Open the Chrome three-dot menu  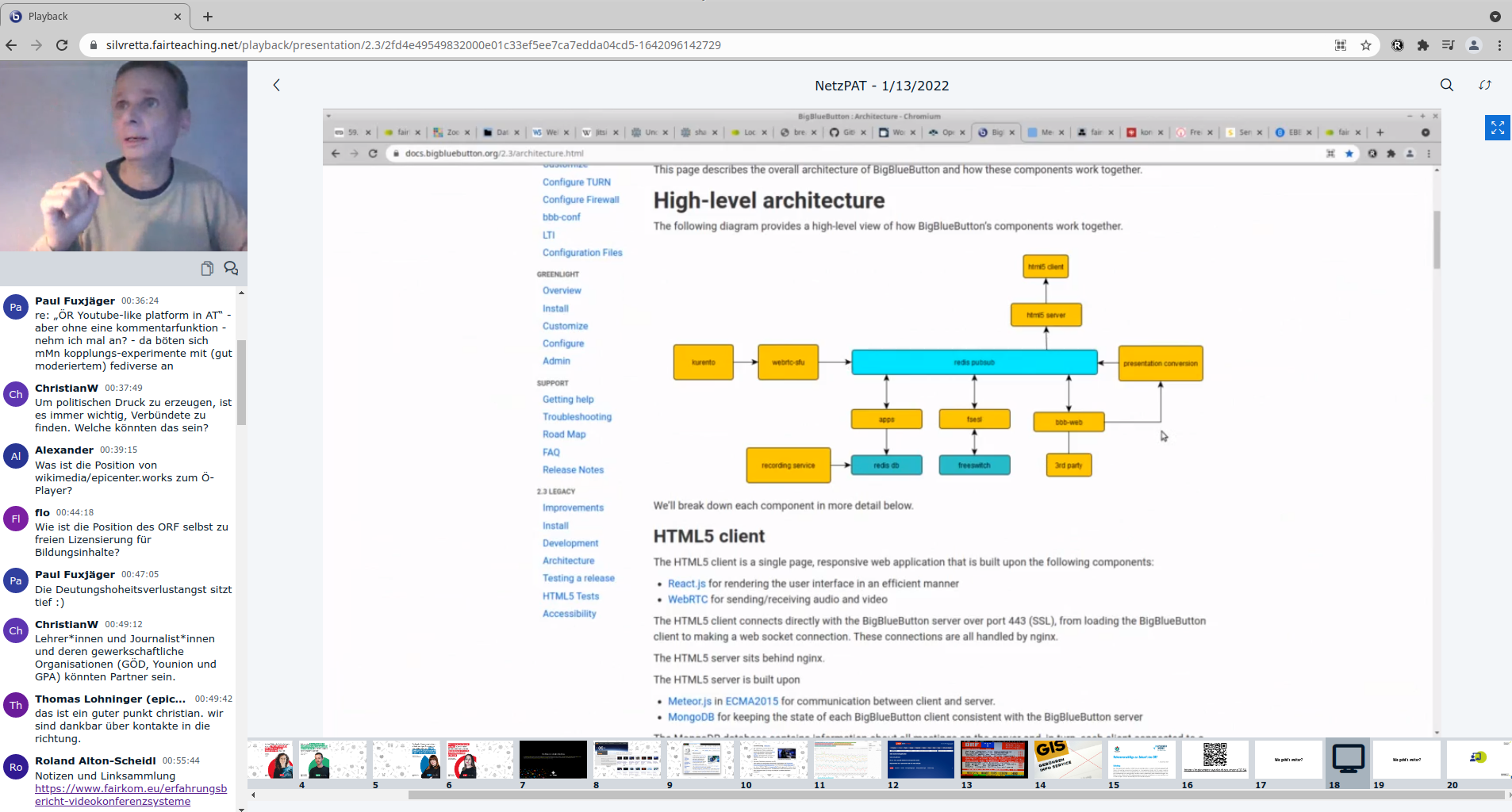(x=1499, y=45)
